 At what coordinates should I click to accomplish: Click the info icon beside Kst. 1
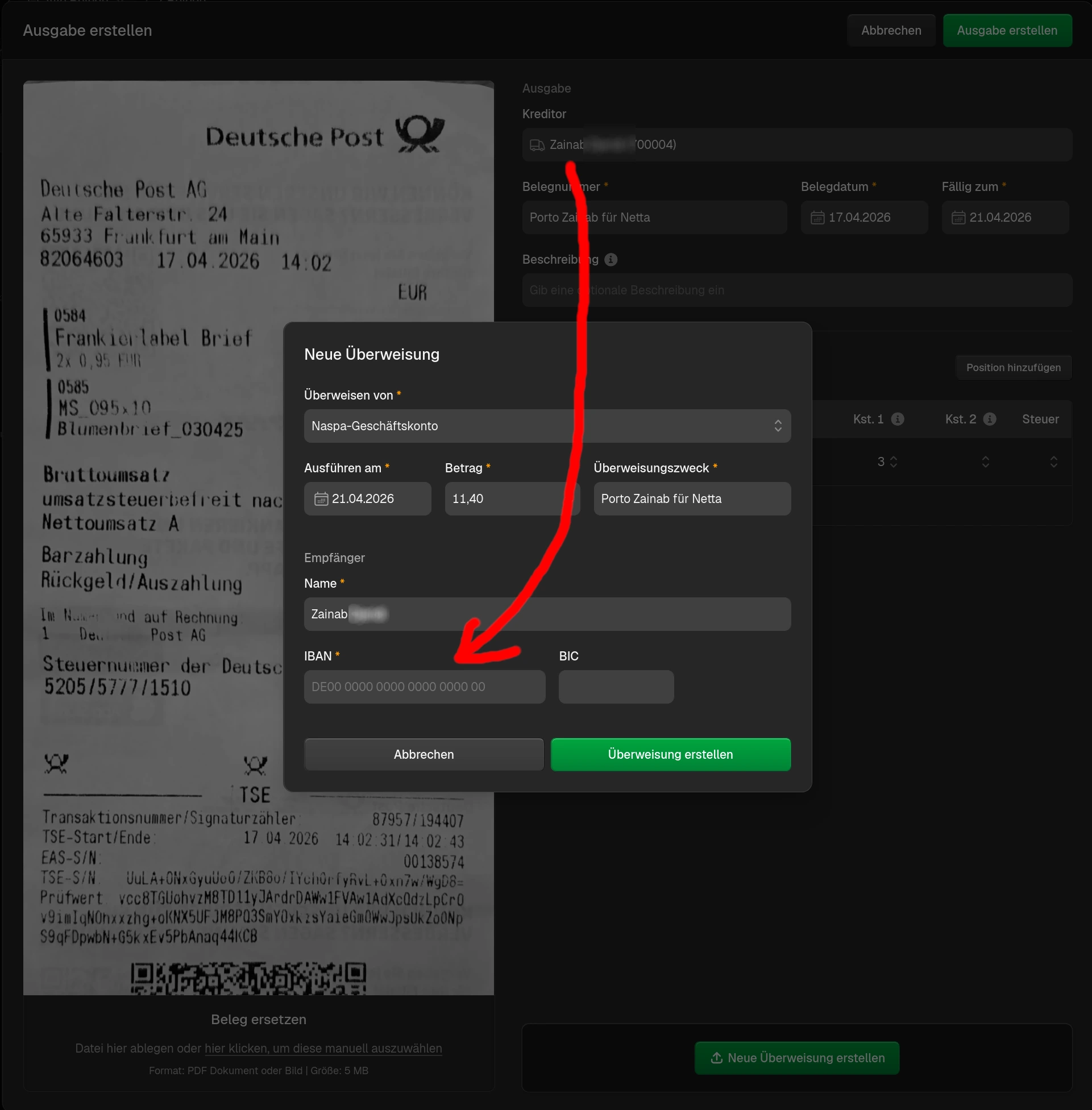click(x=898, y=419)
